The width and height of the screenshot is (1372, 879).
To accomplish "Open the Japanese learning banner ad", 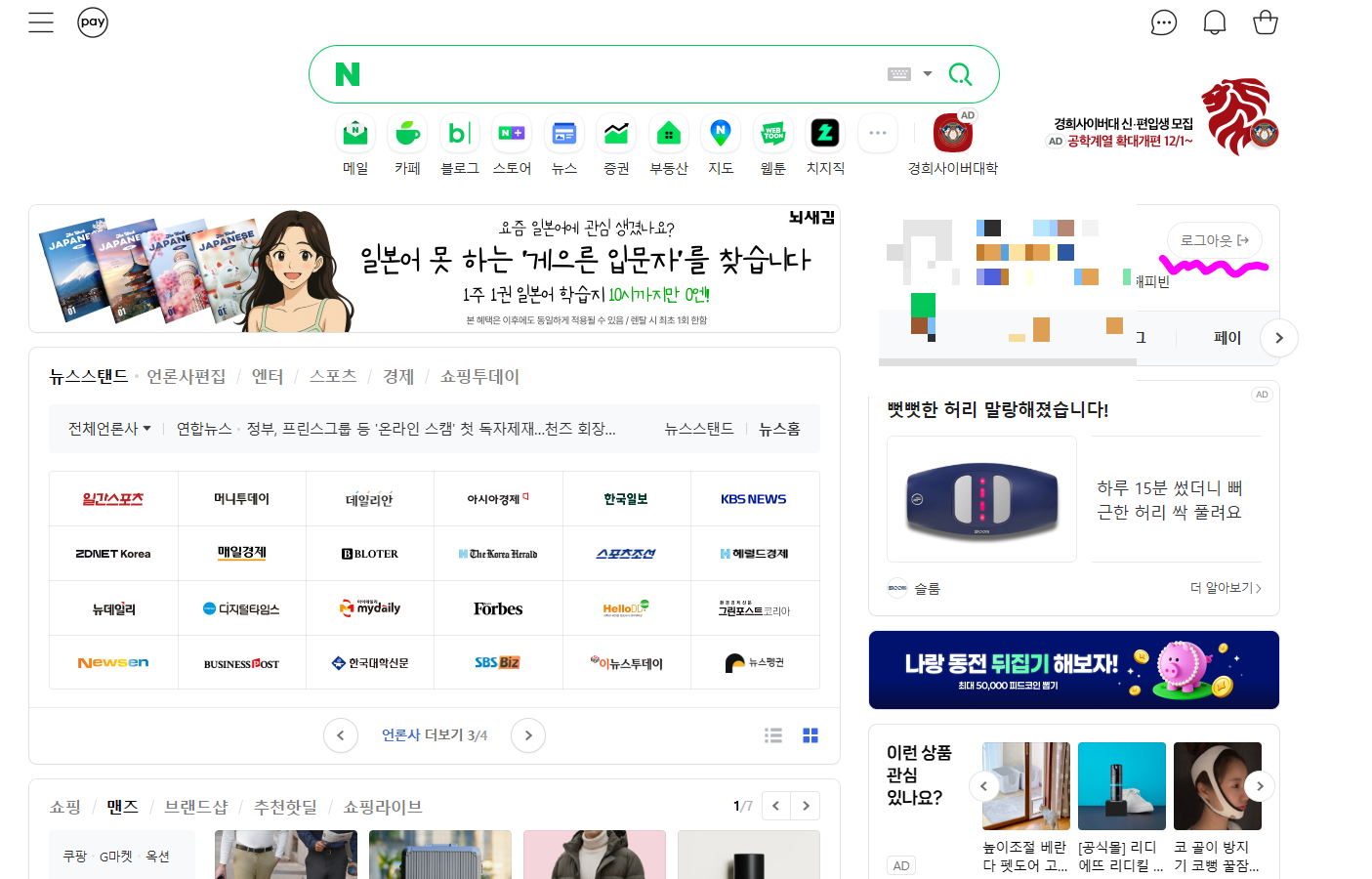I will [435, 269].
